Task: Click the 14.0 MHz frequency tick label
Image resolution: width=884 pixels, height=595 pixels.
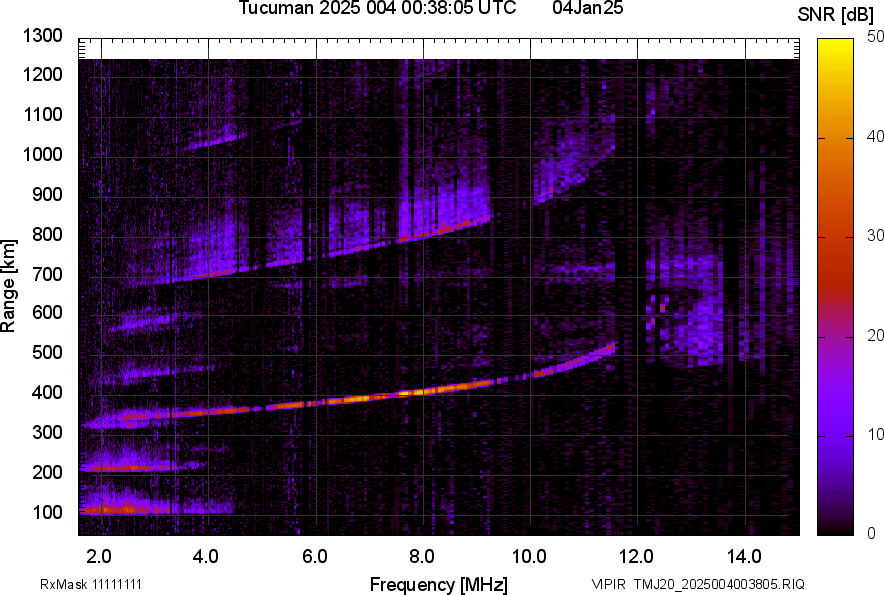Action: point(745,554)
